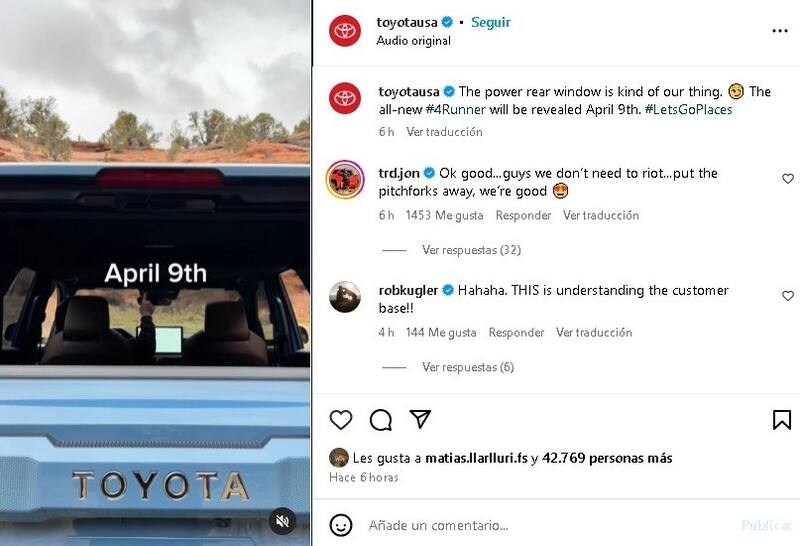This screenshot has height=546, width=800.
Task: Open robkugler's profile avatar
Action: (345, 296)
